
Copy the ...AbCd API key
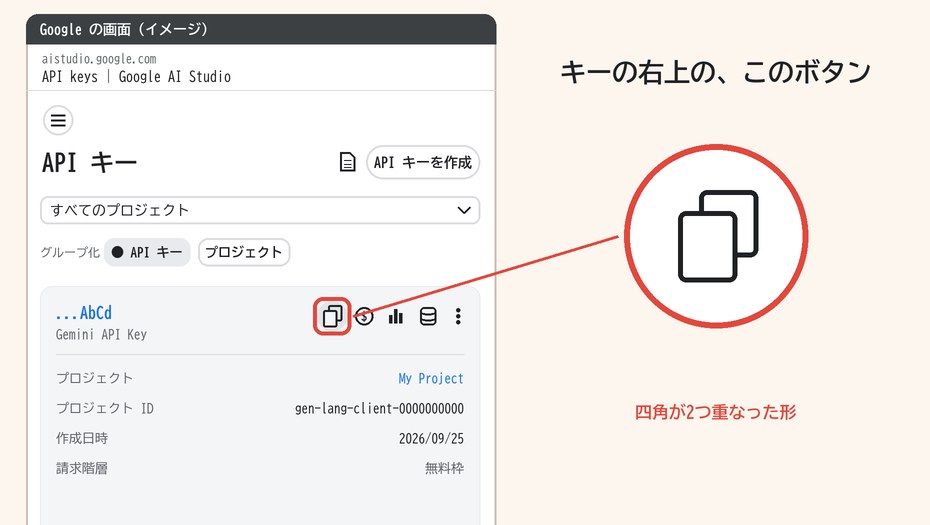pos(332,316)
